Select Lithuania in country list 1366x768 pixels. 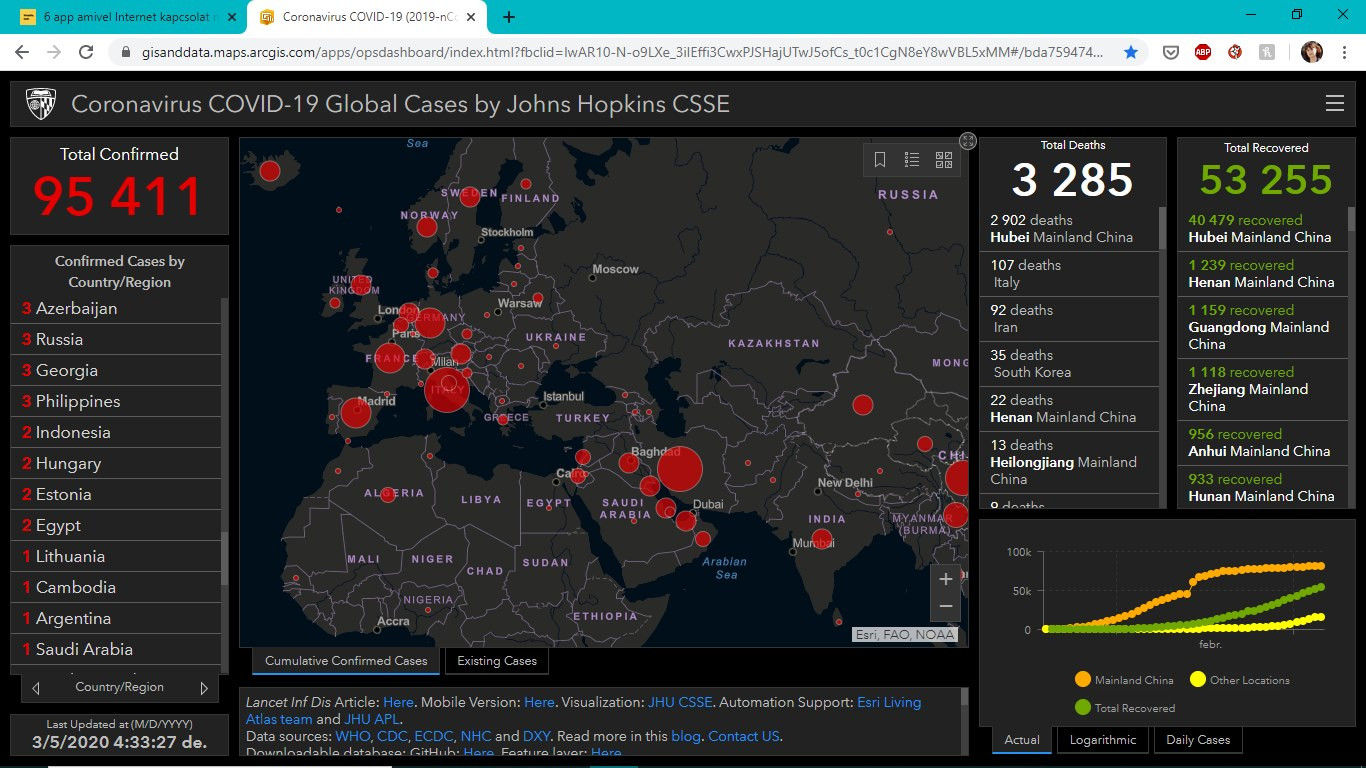(x=116, y=556)
